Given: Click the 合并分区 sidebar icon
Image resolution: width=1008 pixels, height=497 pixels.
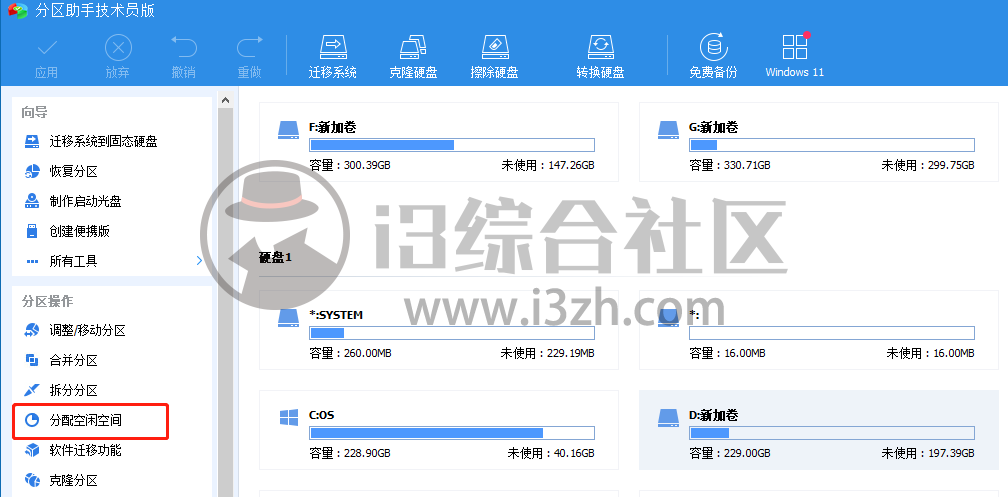Looking at the screenshot, I should tap(32, 360).
